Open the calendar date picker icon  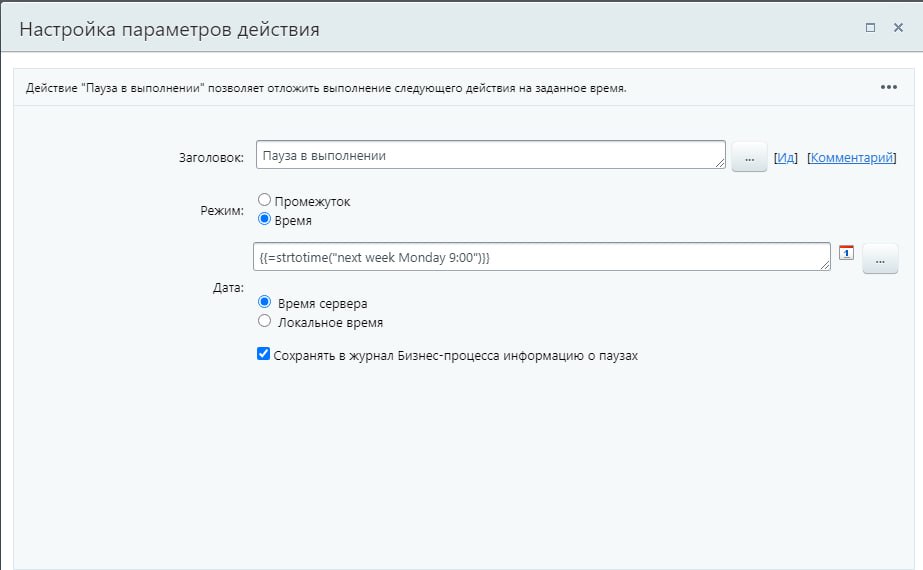846,253
